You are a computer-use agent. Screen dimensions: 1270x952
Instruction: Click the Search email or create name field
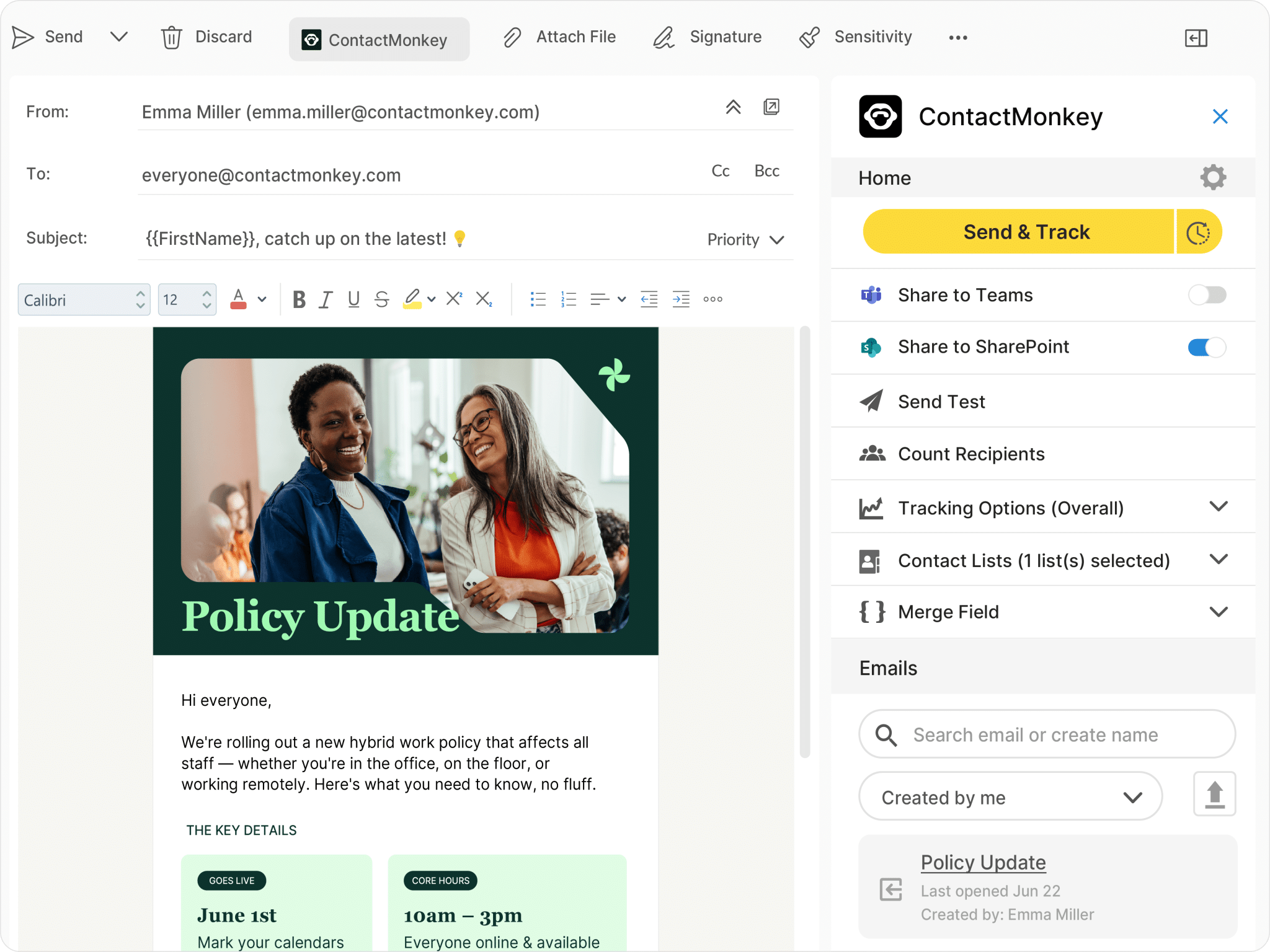pos(1047,734)
